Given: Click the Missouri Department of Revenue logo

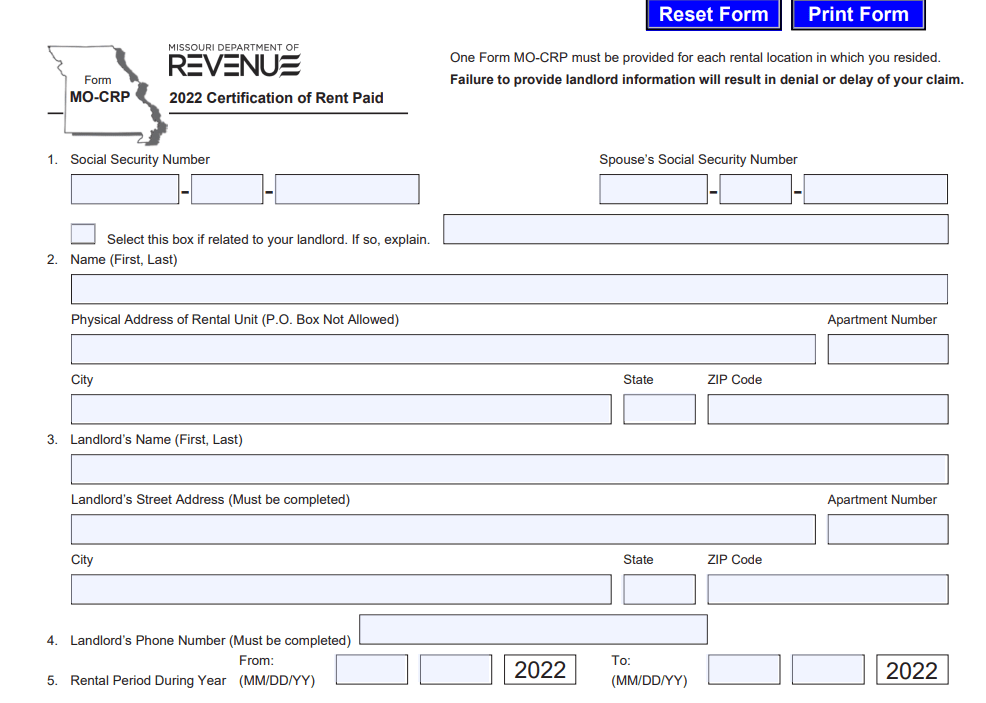Looking at the screenshot, I should pos(235,60).
